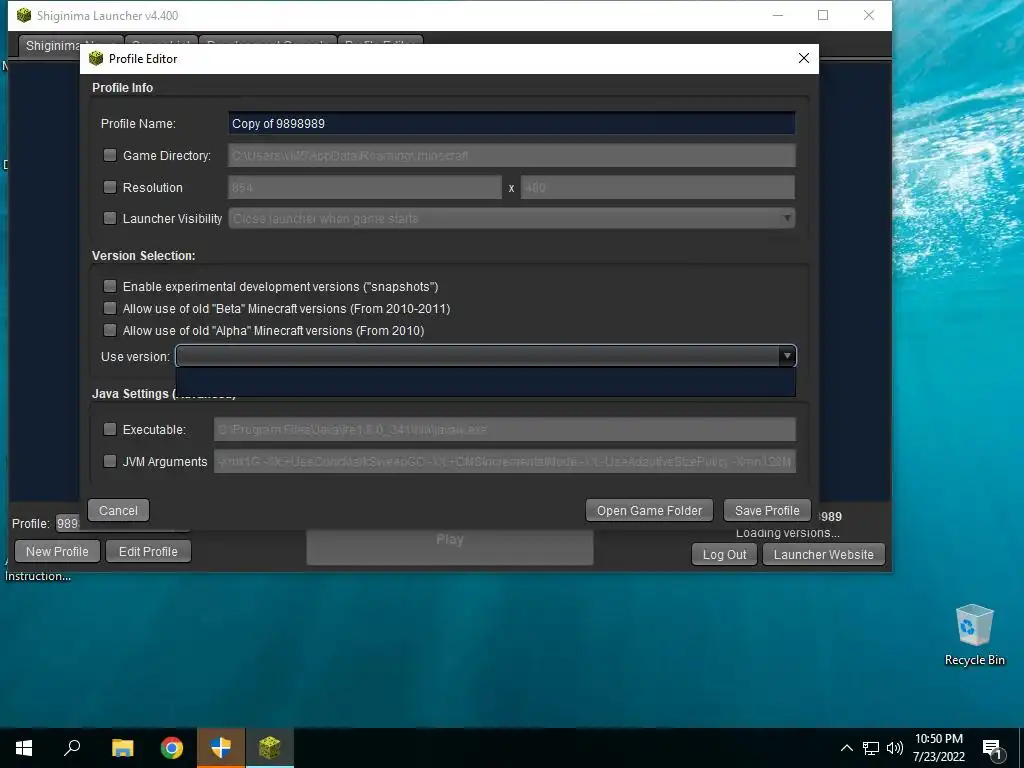Expand the Use version dropdown arrow
The image size is (1024, 768).
point(787,356)
